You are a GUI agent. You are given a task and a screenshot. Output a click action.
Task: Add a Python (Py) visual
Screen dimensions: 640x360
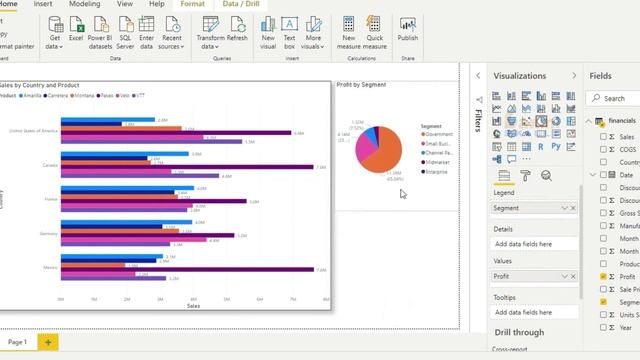click(556, 147)
